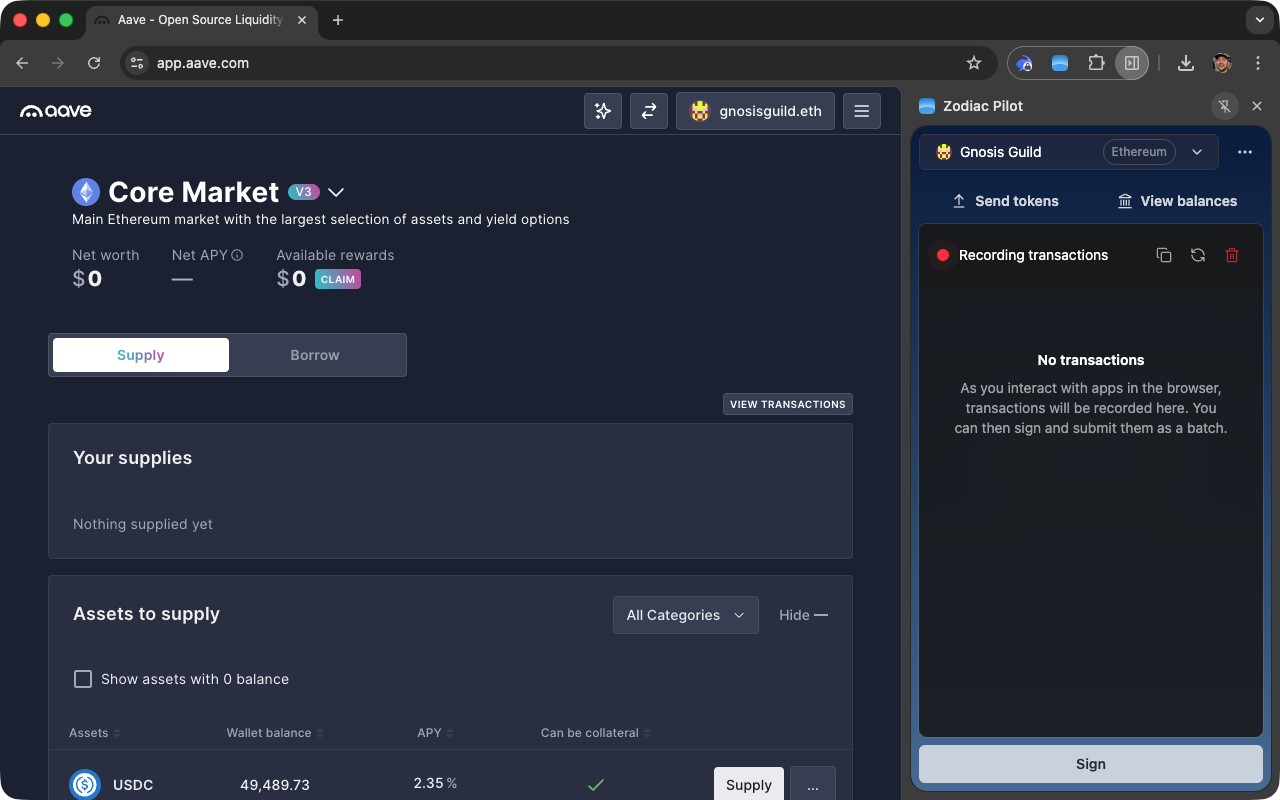Image resolution: width=1280 pixels, height=800 pixels.
Task: Expand the Core Market selector chevron
Action: tap(336, 192)
